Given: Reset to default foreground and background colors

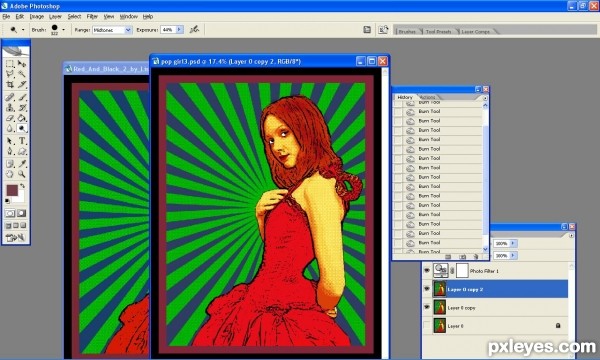Looking at the screenshot, I should pyautogui.click(x=7, y=200).
